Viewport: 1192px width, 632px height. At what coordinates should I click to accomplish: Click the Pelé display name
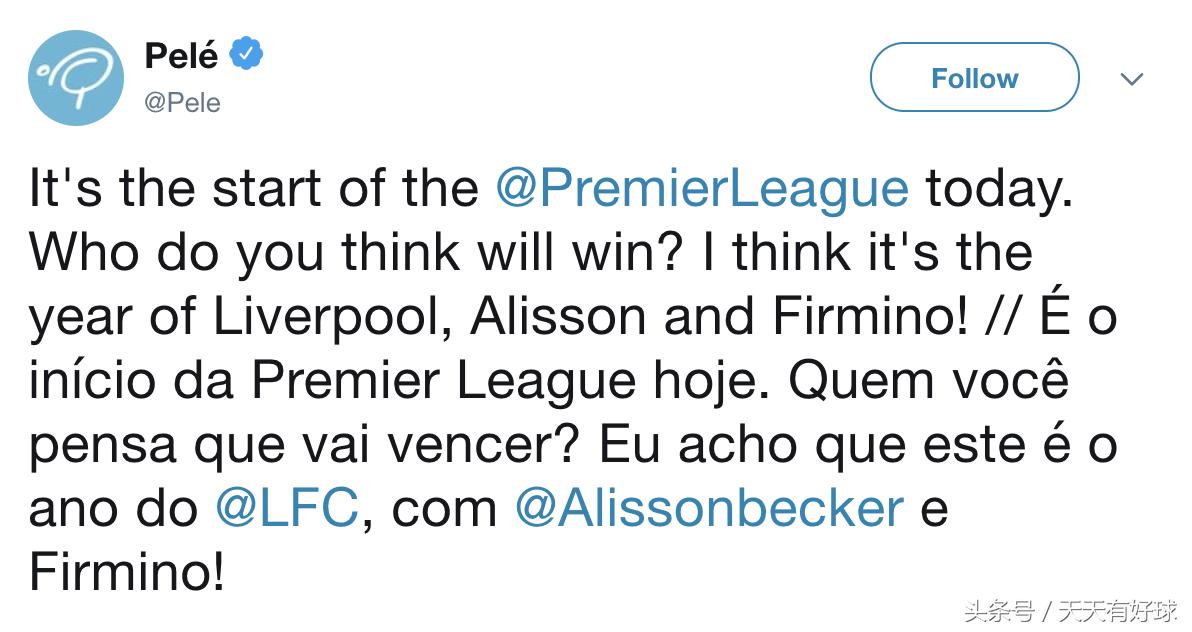coord(181,56)
